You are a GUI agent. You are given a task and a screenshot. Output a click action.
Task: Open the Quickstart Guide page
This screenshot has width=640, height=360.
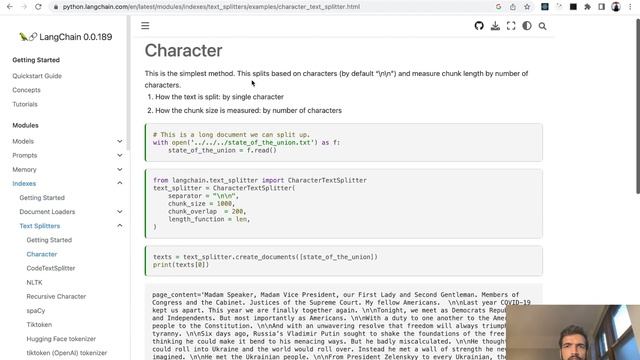37,76
